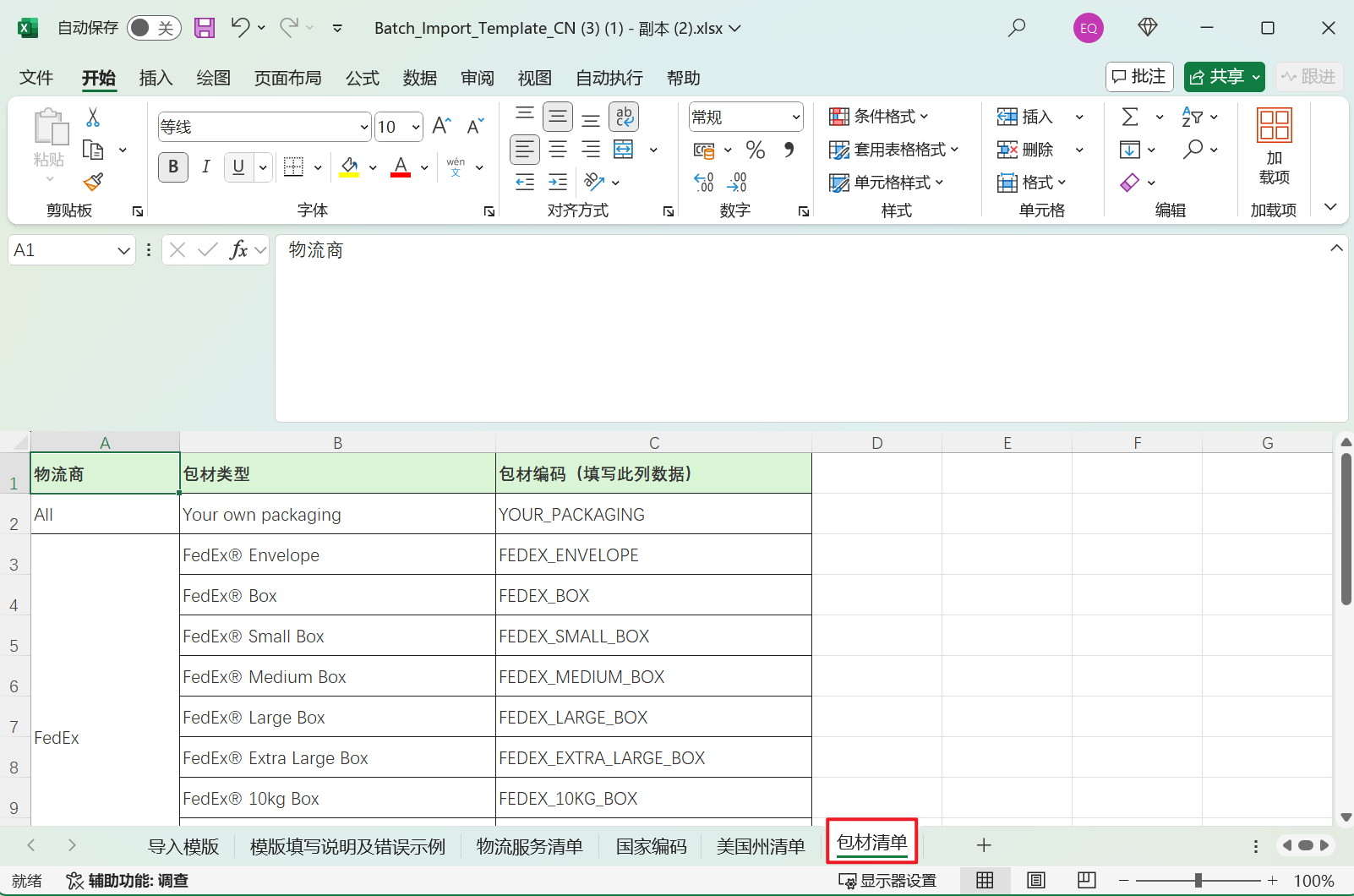
Task: Click the formula bar text 物流商
Action: [316, 250]
